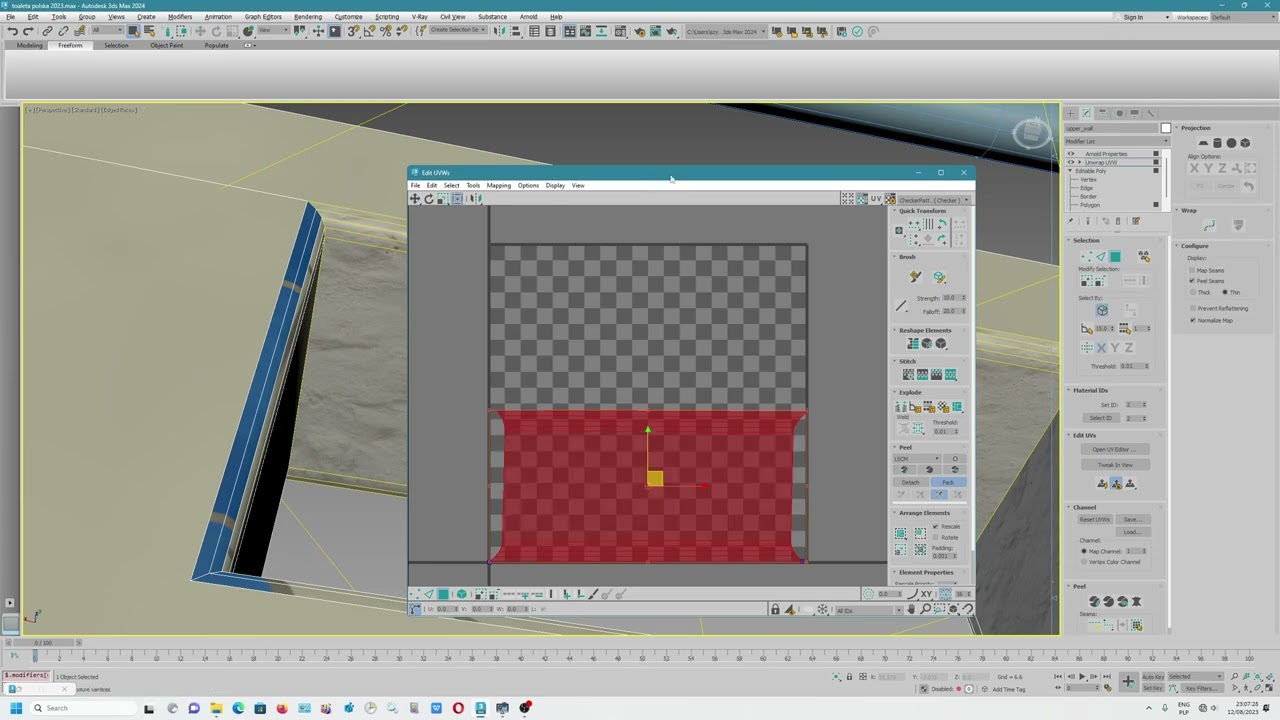Select Polygon selection mode in Selection rollout
The height and width of the screenshot is (720, 1280).
click(x=1115, y=257)
